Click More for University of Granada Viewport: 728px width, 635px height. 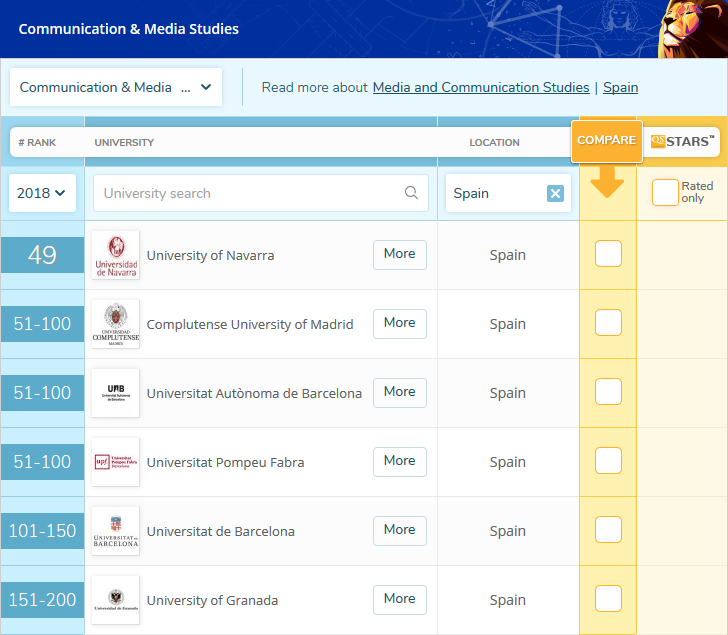click(400, 600)
